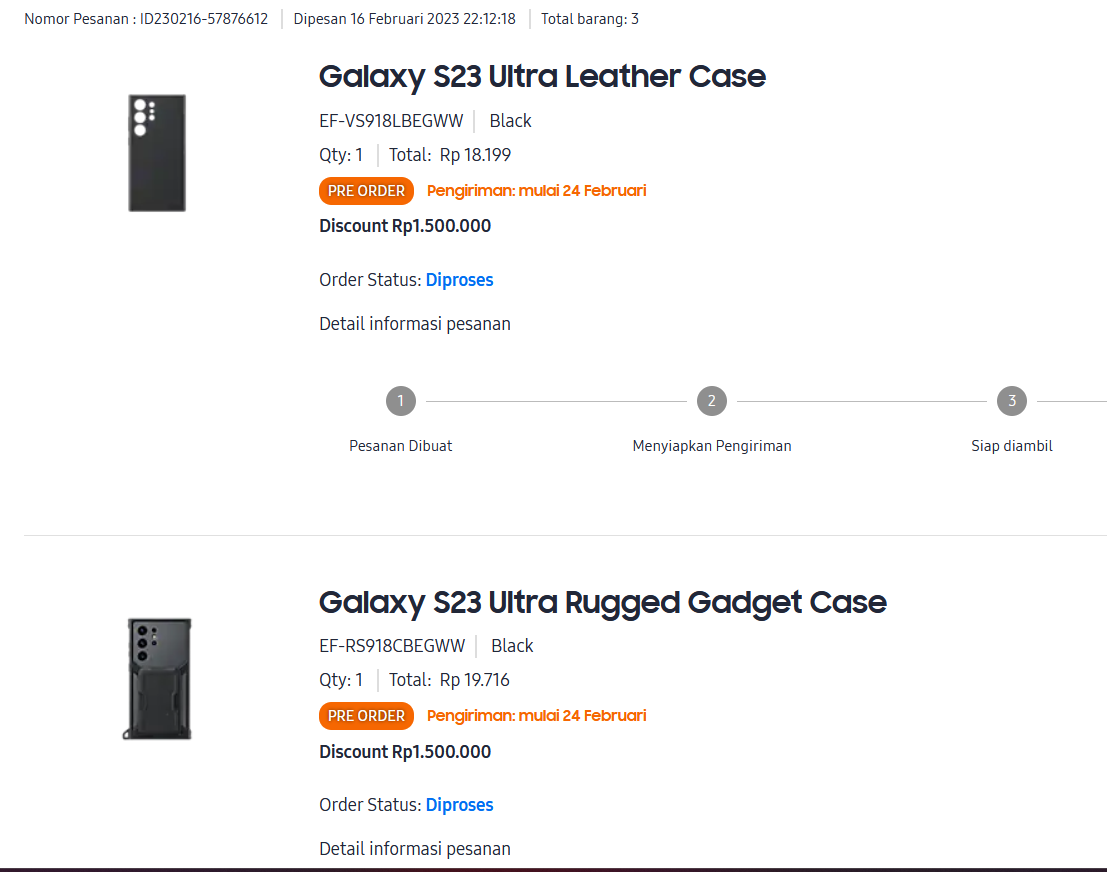Select the Menyiapkan Pengiriman step label

coord(711,446)
